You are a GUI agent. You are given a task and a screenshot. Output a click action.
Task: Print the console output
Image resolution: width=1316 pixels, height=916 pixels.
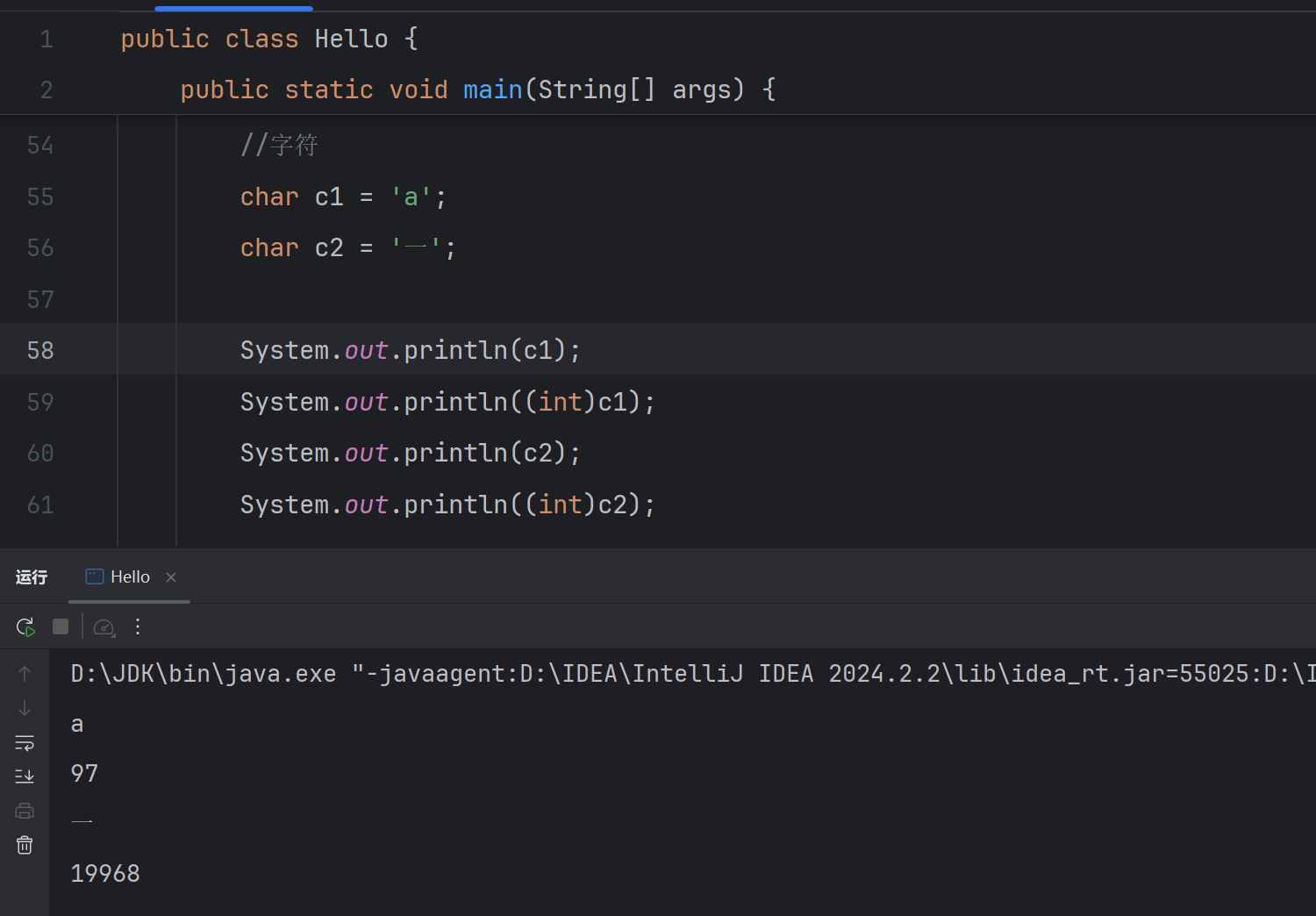[25, 810]
